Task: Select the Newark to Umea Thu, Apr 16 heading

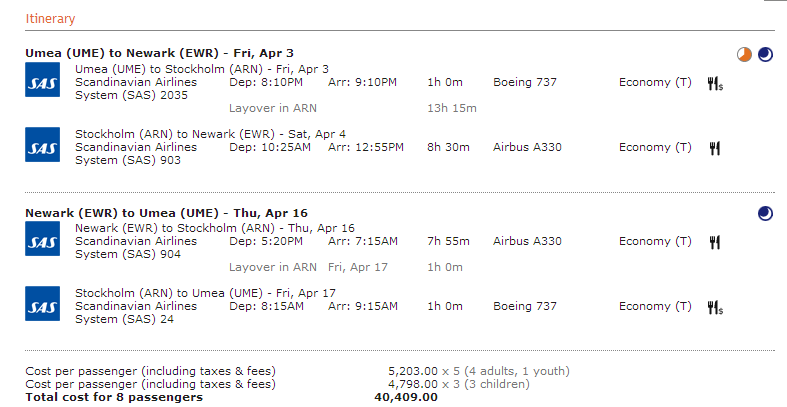Action: click(x=166, y=213)
